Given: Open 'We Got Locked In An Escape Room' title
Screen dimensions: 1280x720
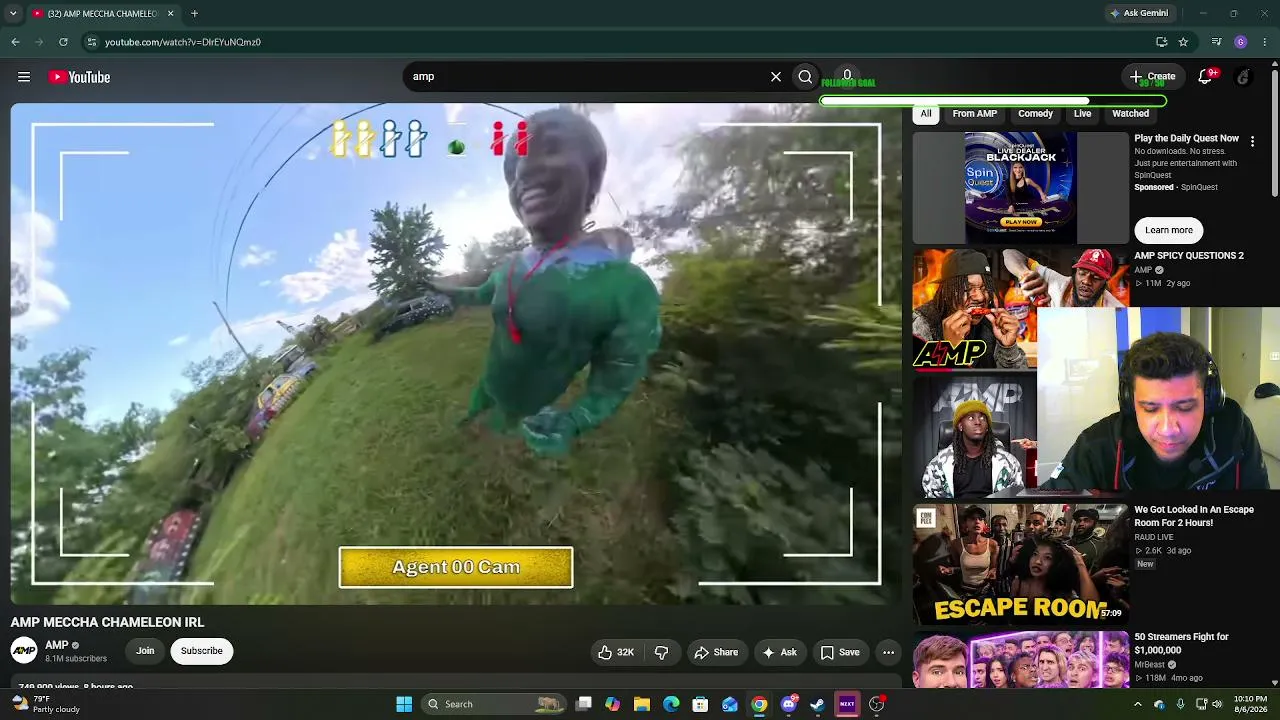Looking at the screenshot, I should pos(1194,516).
